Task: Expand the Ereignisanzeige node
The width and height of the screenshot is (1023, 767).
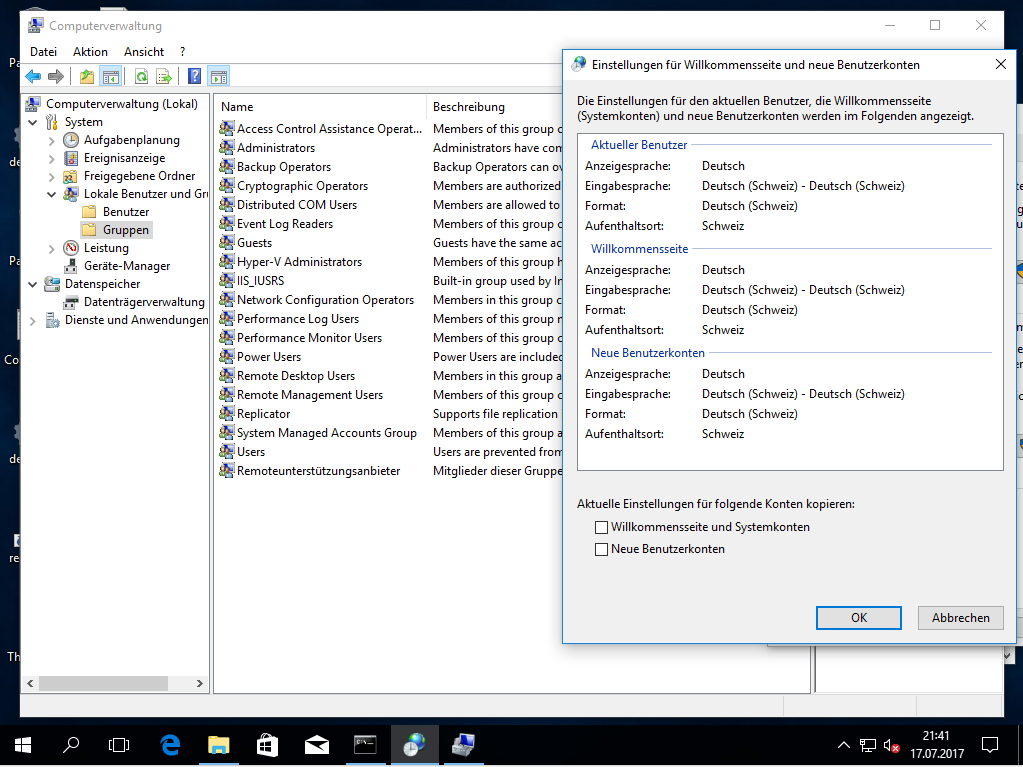Action: [x=52, y=158]
